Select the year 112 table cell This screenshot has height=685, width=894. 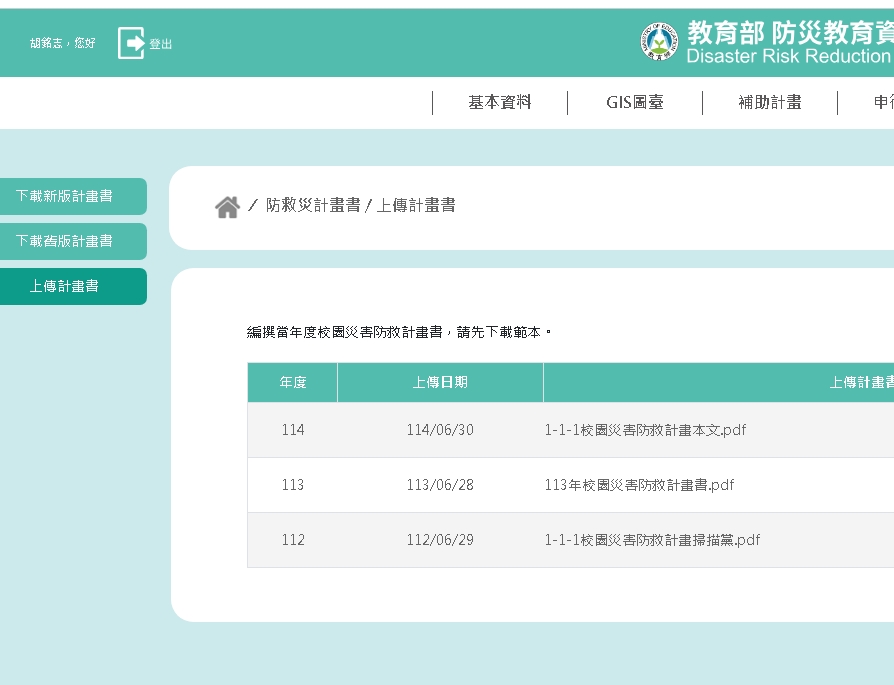coord(293,540)
